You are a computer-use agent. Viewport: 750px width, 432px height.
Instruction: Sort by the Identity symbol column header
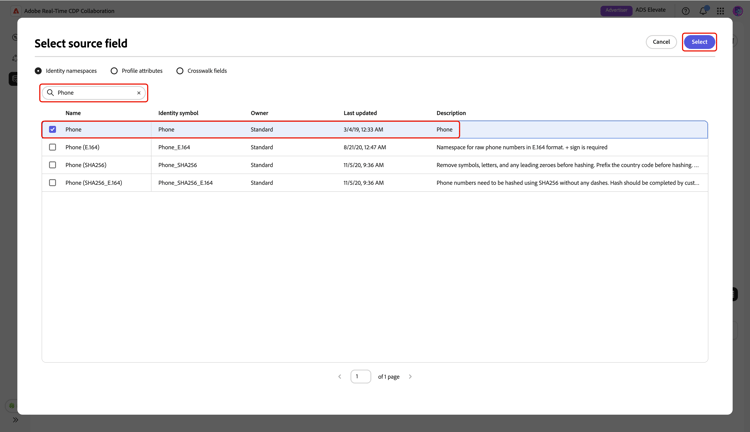(x=178, y=113)
